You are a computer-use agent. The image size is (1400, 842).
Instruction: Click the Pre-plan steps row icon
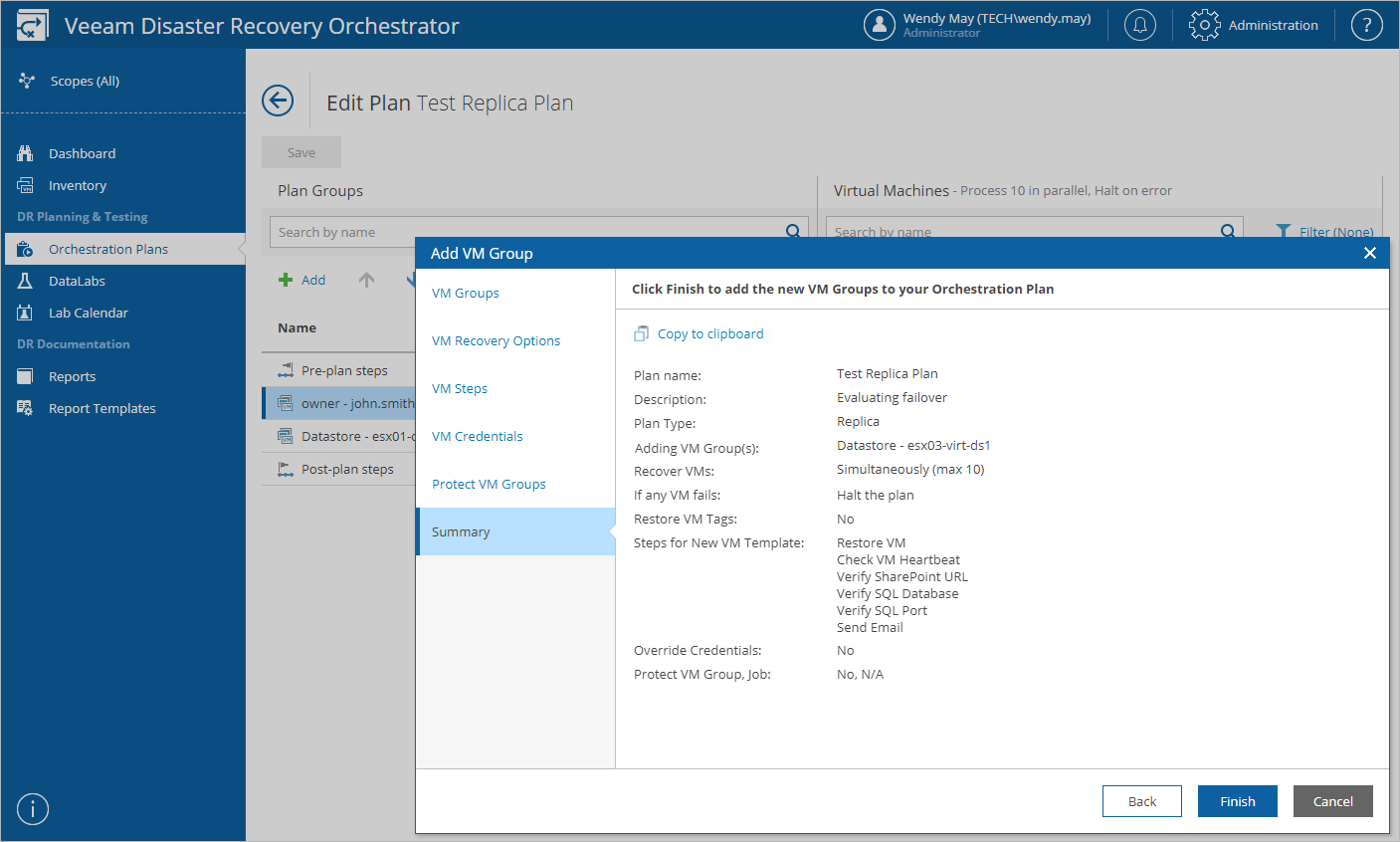(x=286, y=370)
